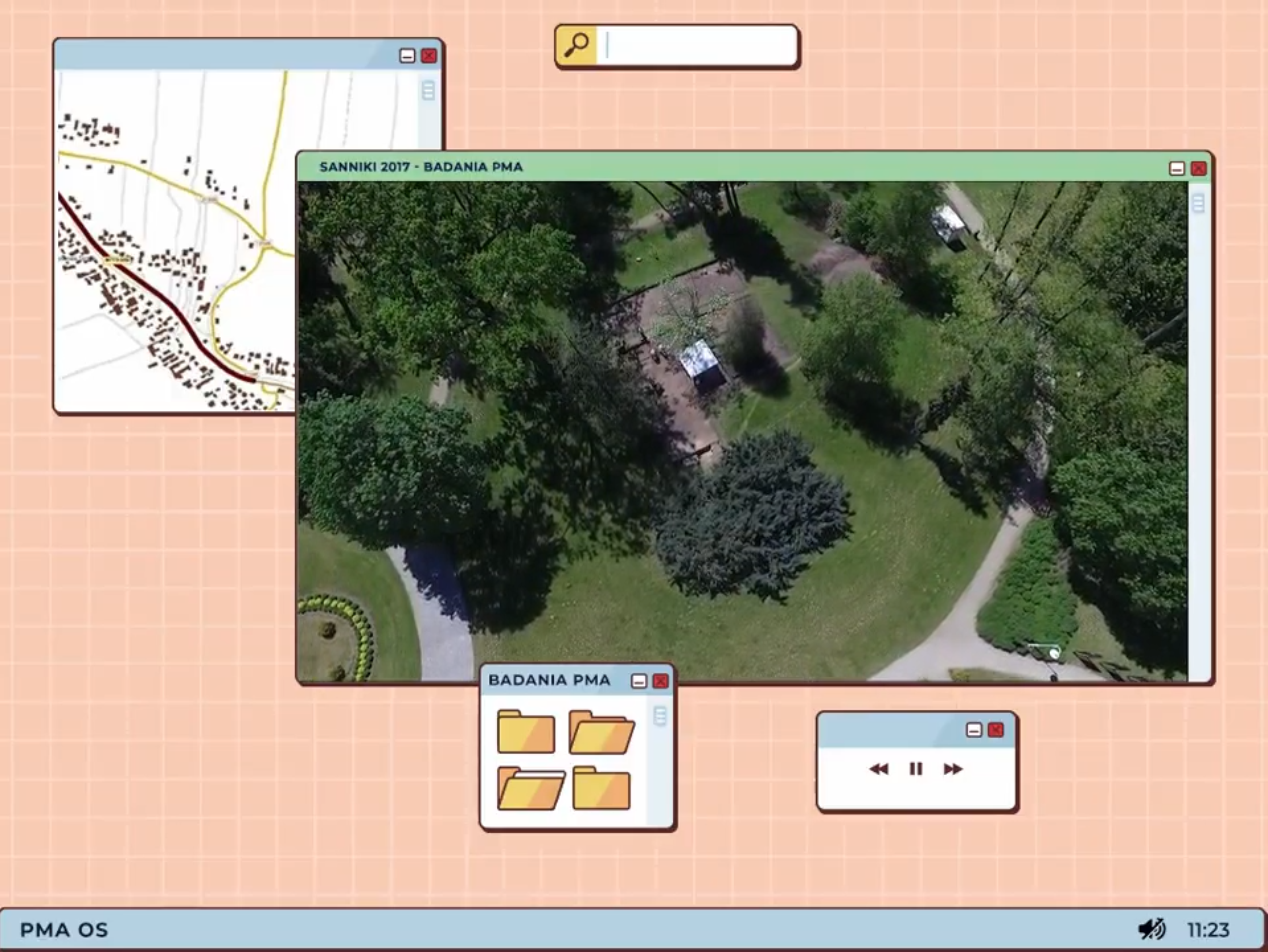Image resolution: width=1268 pixels, height=952 pixels.
Task: Close the map window
Action: [429, 56]
